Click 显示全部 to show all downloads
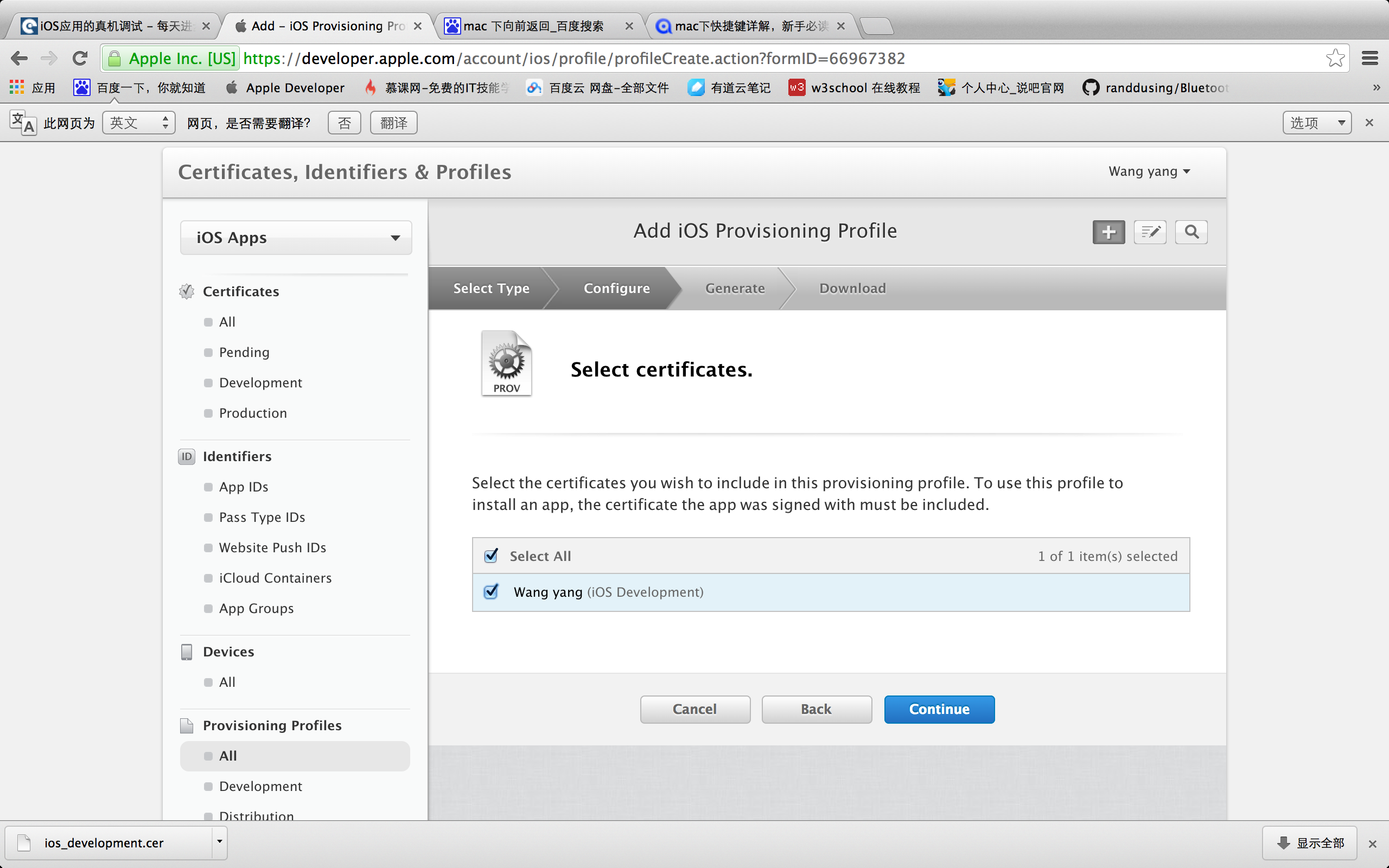This screenshot has height=868, width=1389. pyautogui.click(x=1310, y=842)
